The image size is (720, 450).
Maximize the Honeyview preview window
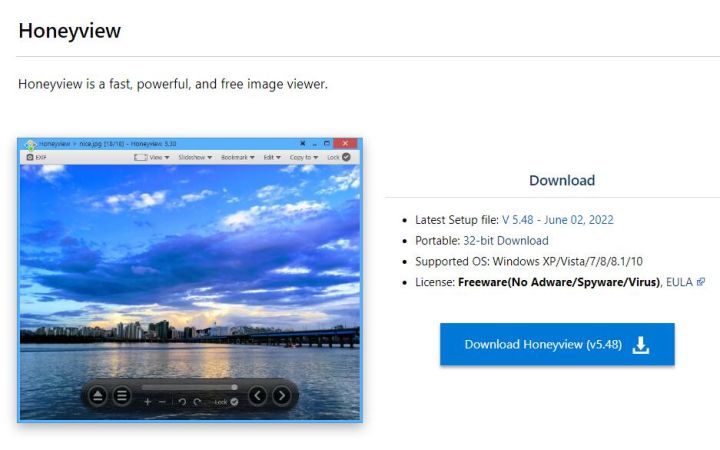327,143
